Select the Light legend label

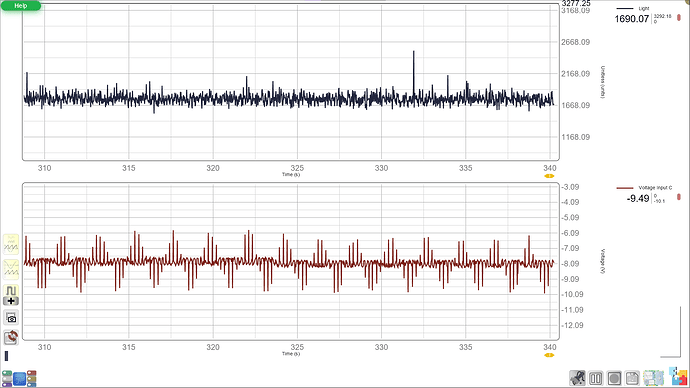coord(644,8)
